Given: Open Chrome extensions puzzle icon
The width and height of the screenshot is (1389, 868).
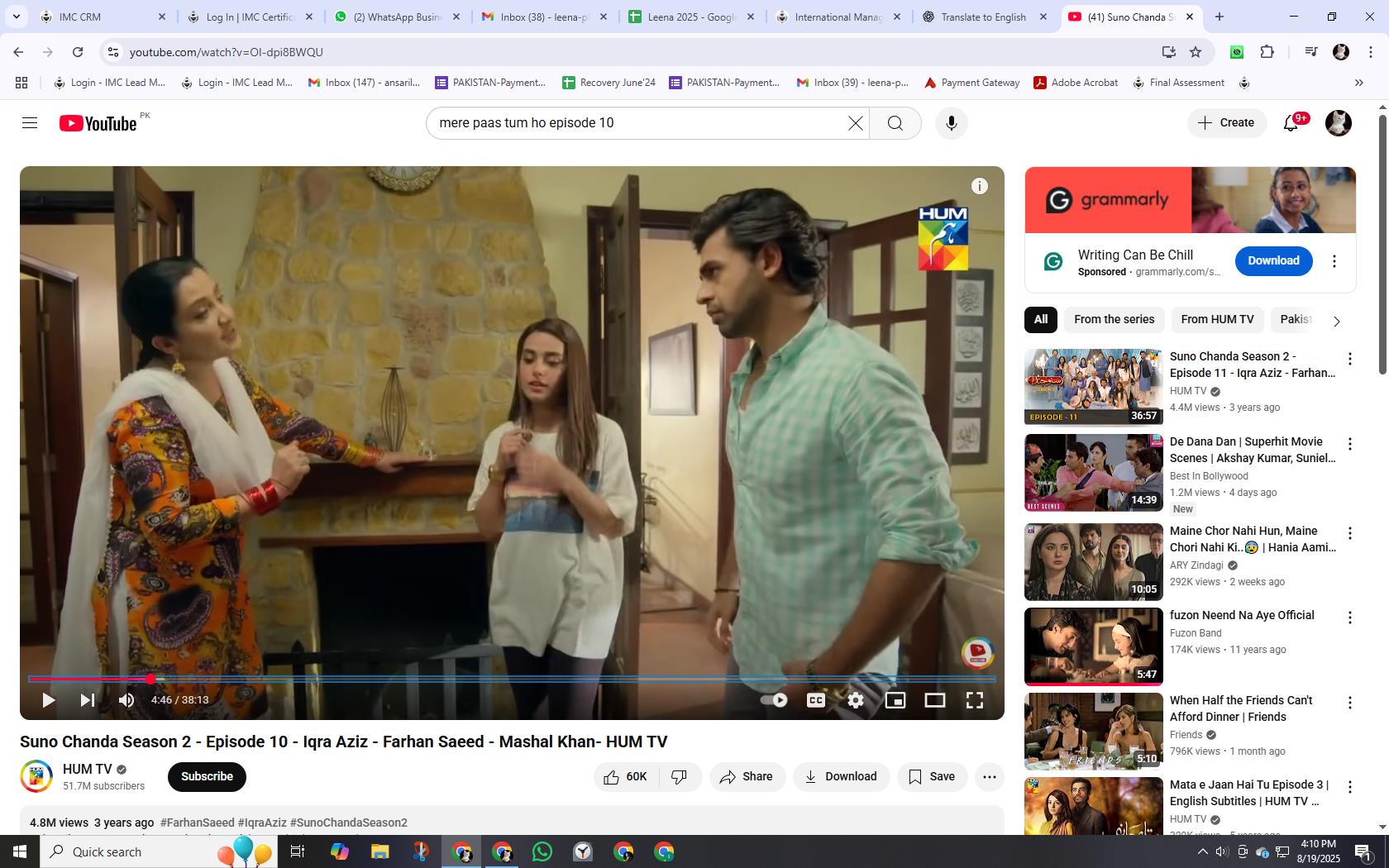Looking at the screenshot, I should [1267, 52].
